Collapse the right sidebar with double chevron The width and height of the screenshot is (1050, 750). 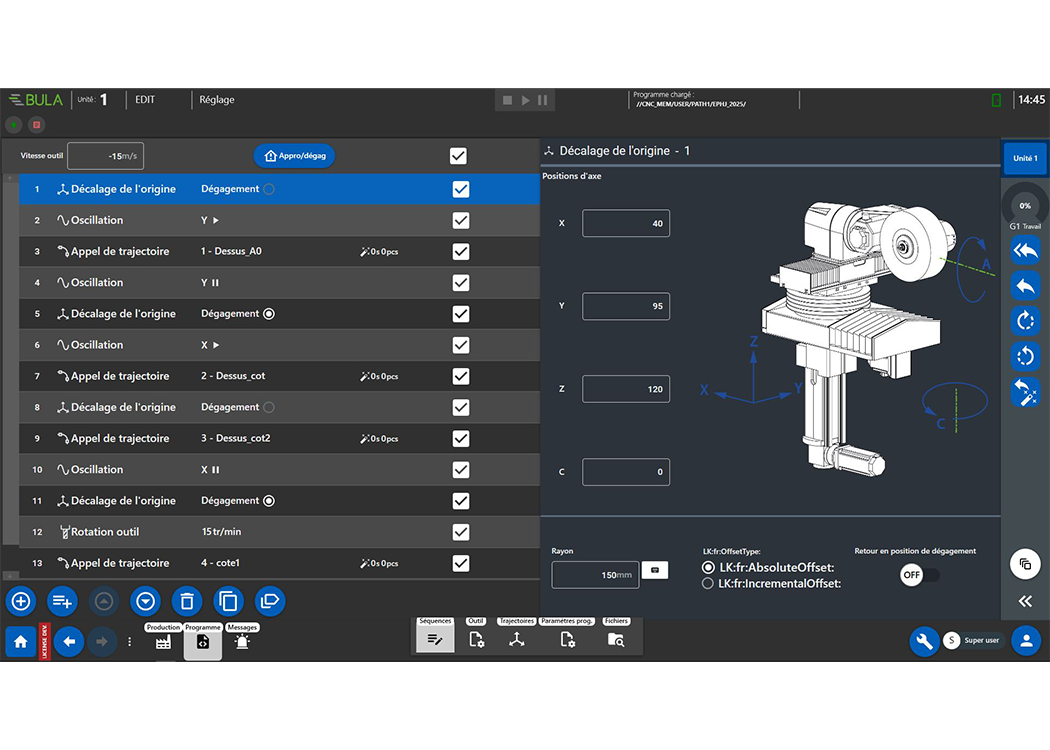pyautogui.click(x=1025, y=601)
